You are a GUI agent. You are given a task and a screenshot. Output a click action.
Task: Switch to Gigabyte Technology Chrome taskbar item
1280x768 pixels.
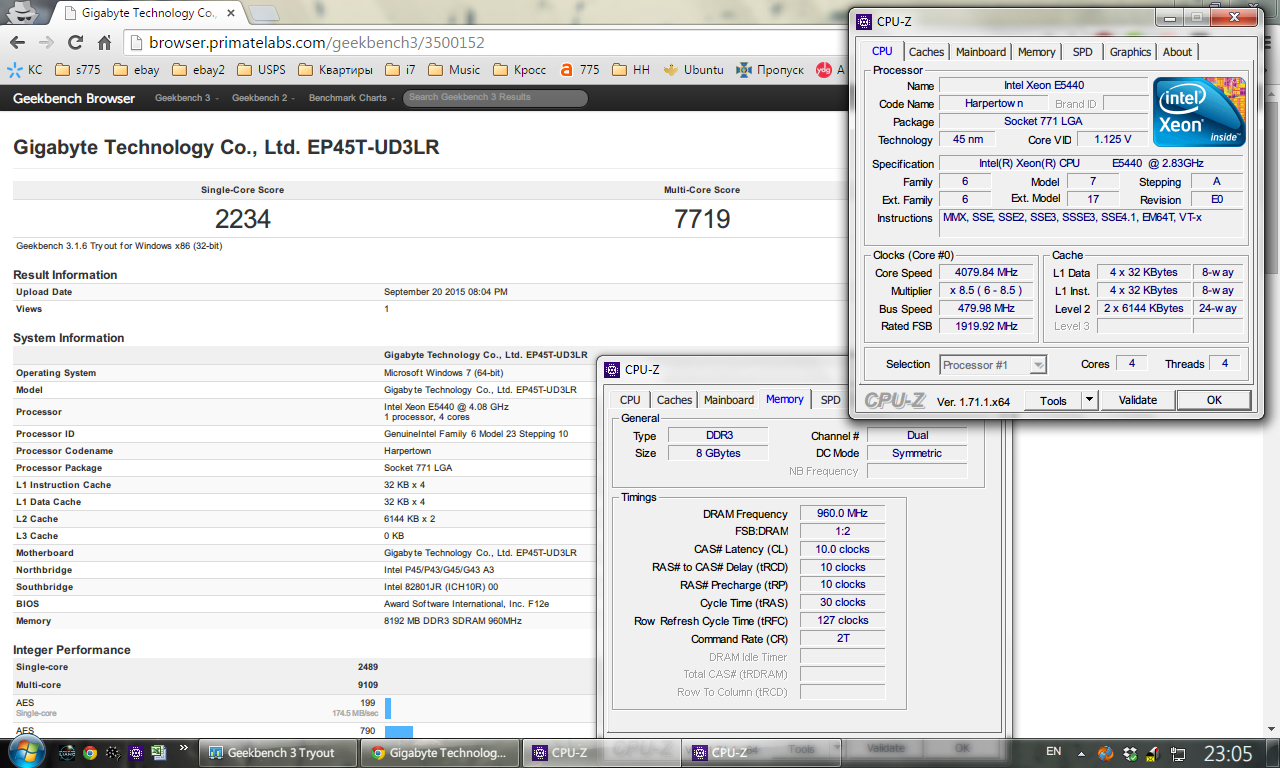pos(440,753)
